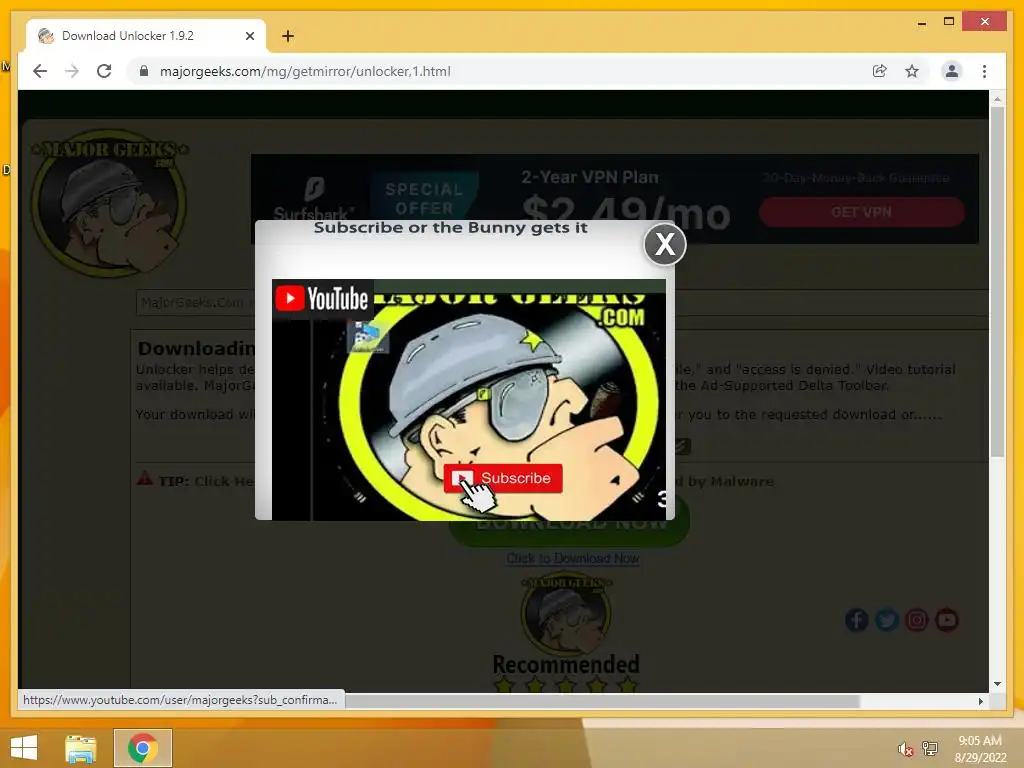Open the Chrome three-dot menu
This screenshot has height=768, width=1024.
tap(984, 71)
